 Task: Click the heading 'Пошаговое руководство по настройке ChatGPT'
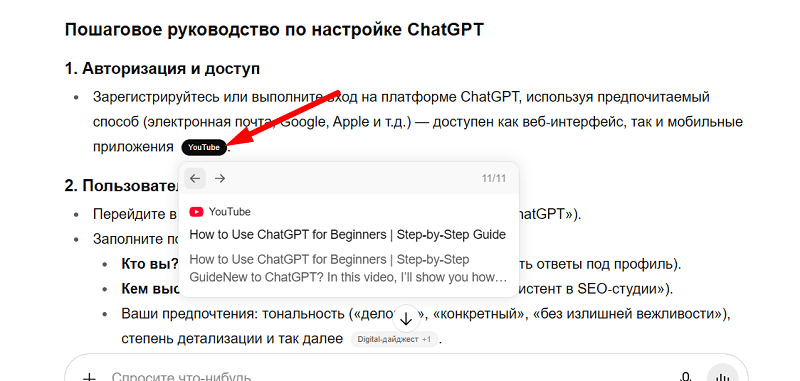[274, 30]
